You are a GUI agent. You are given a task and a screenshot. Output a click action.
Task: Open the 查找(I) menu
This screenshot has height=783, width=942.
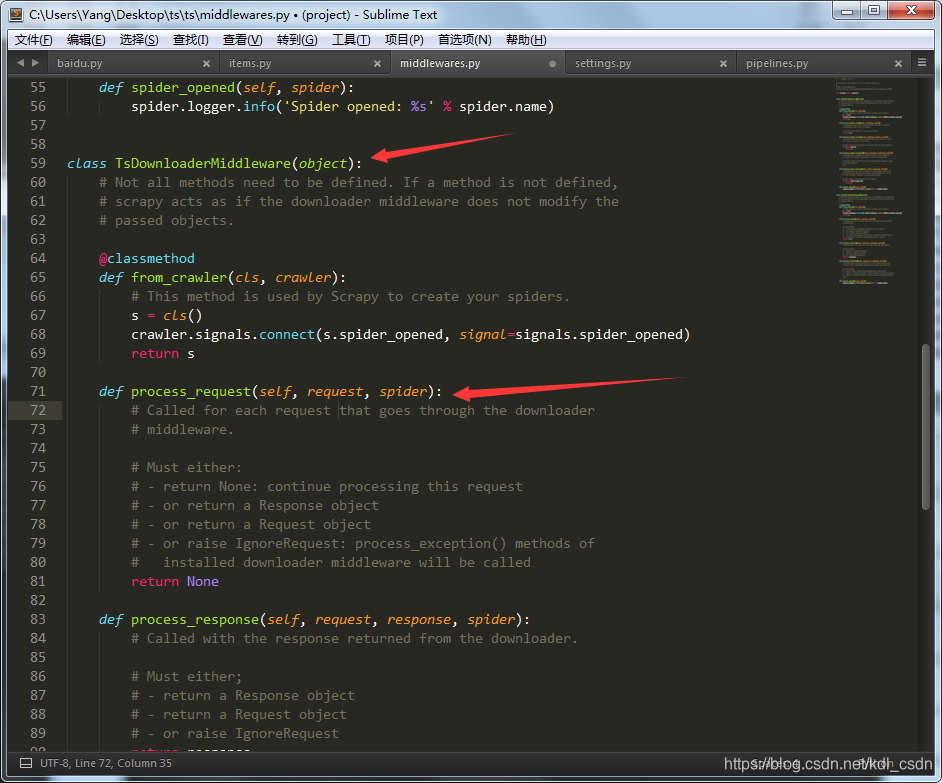190,40
